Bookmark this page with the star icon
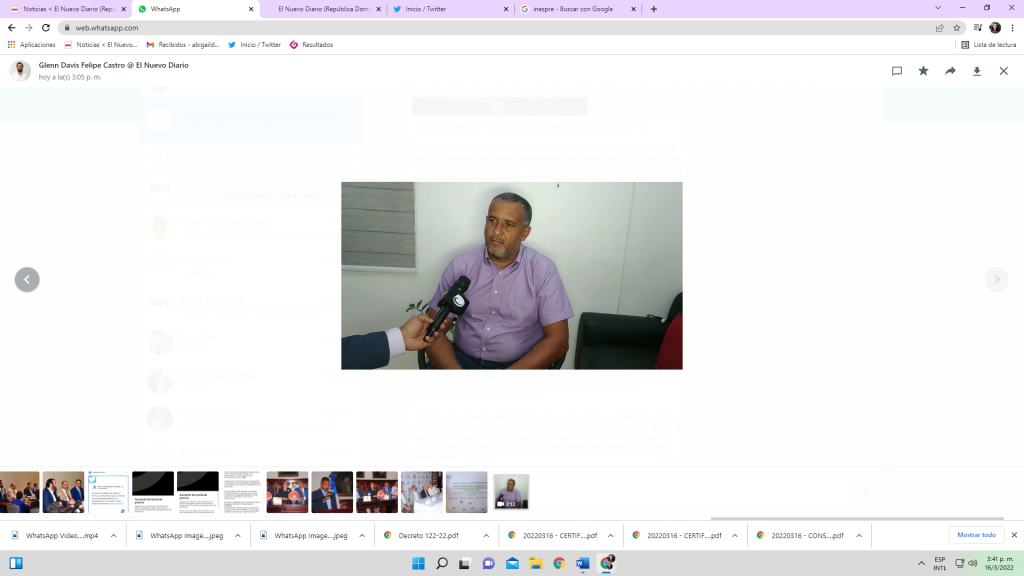Viewport: 1024px width, 576px height. [x=957, y=28]
